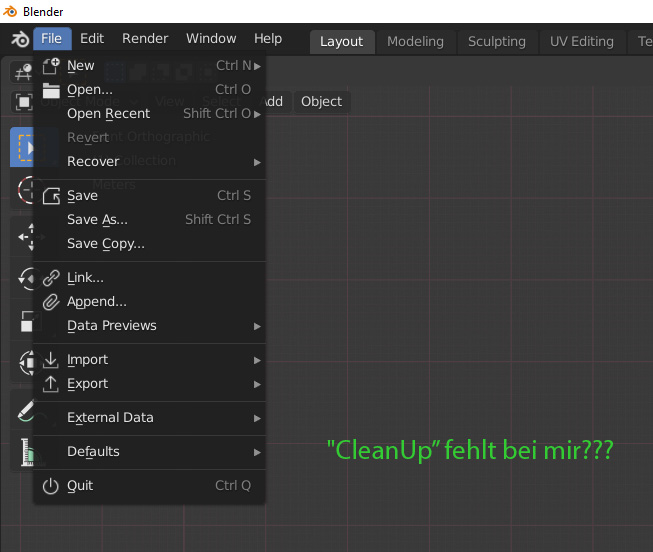Click the Quit power icon

coord(51,486)
